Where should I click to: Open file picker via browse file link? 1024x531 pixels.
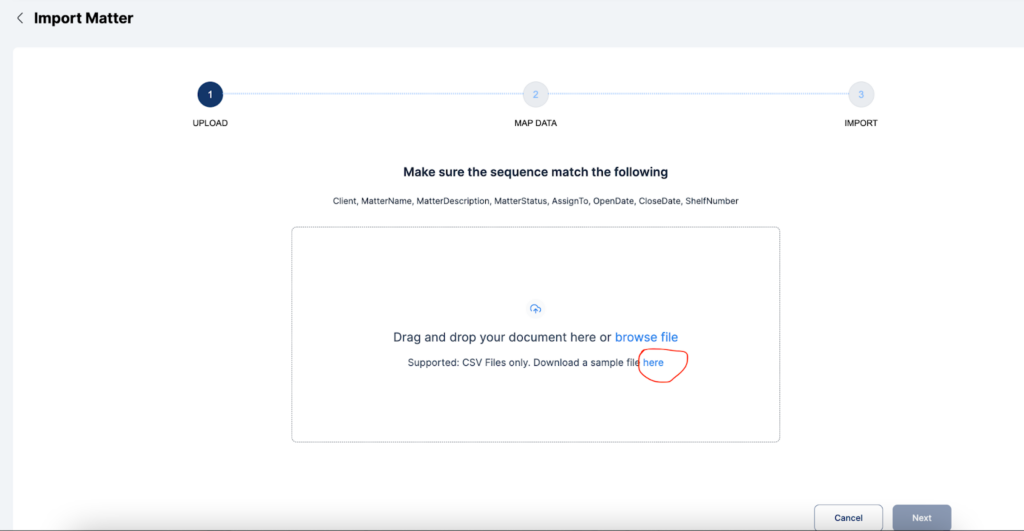click(646, 337)
